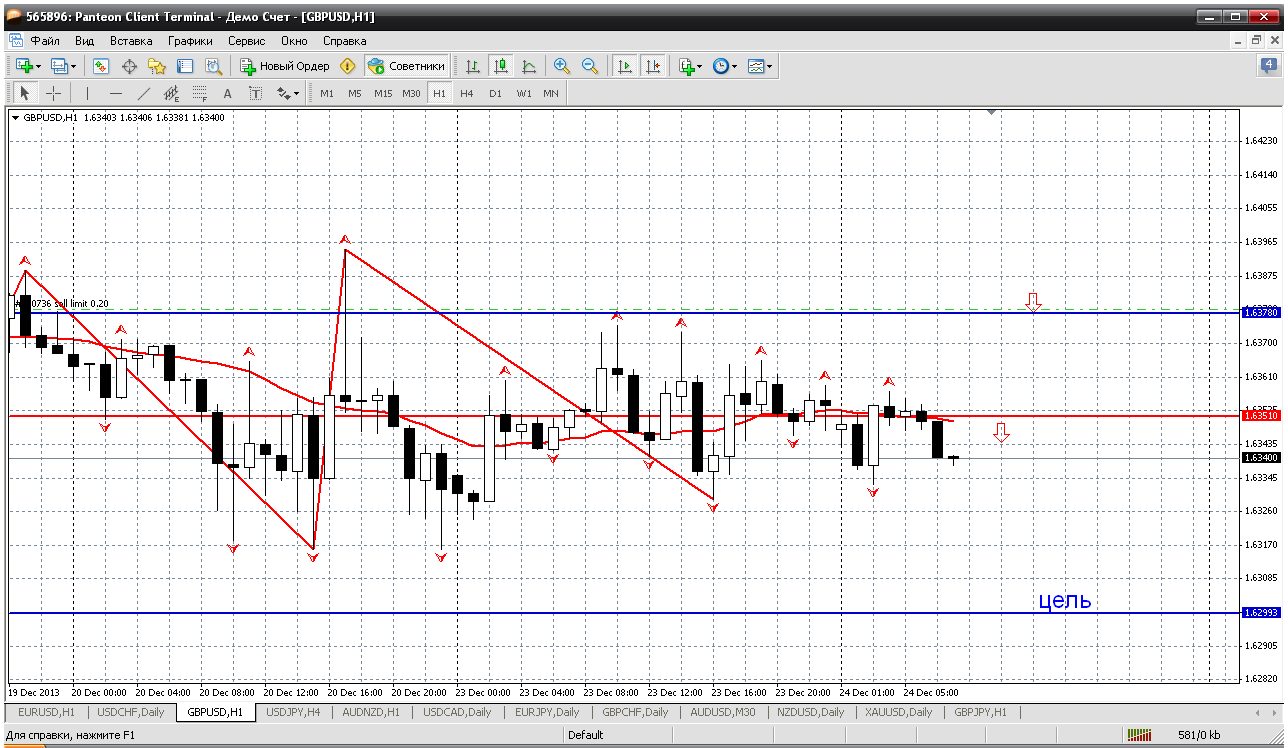Select the H4 timeframe

click(x=467, y=93)
